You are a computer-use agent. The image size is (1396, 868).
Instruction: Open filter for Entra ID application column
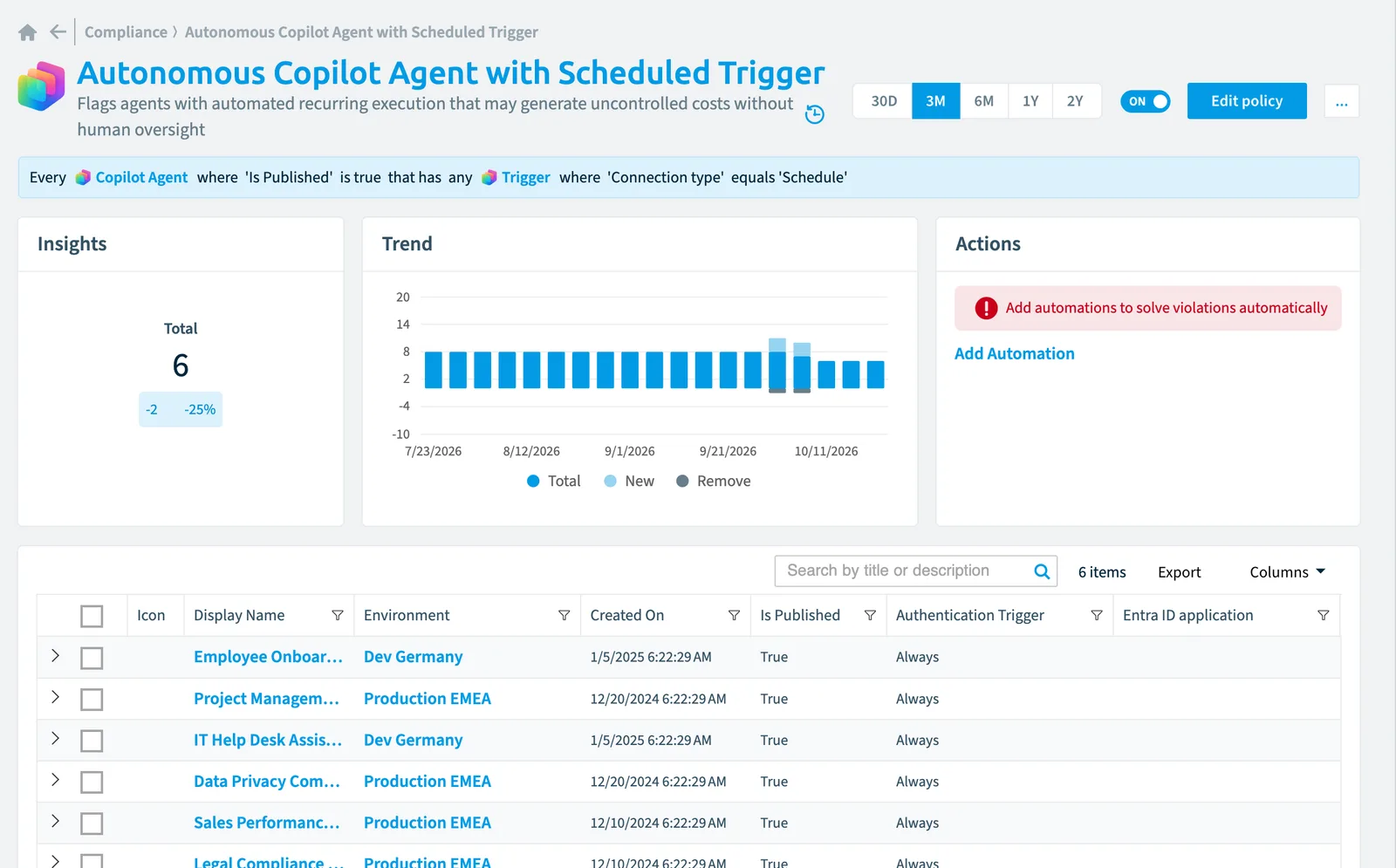click(x=1324, y=615)
